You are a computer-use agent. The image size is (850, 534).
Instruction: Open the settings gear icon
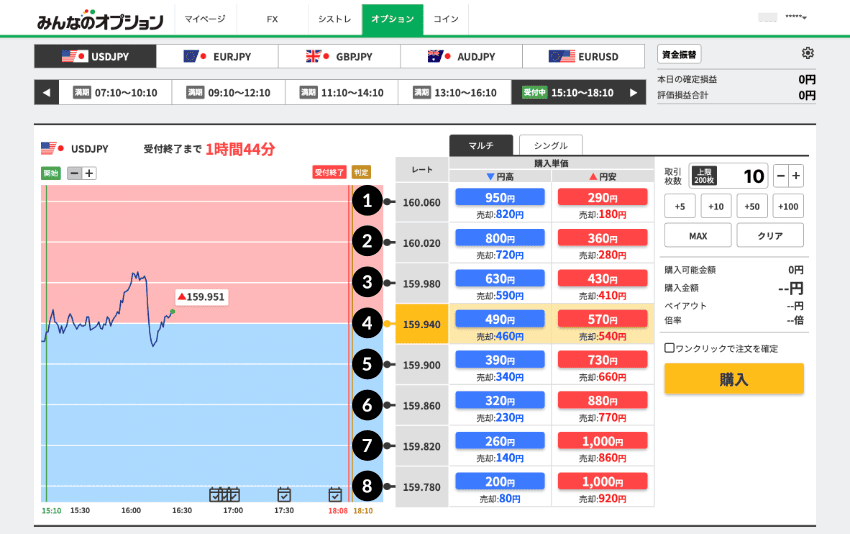tap(808, 53)
